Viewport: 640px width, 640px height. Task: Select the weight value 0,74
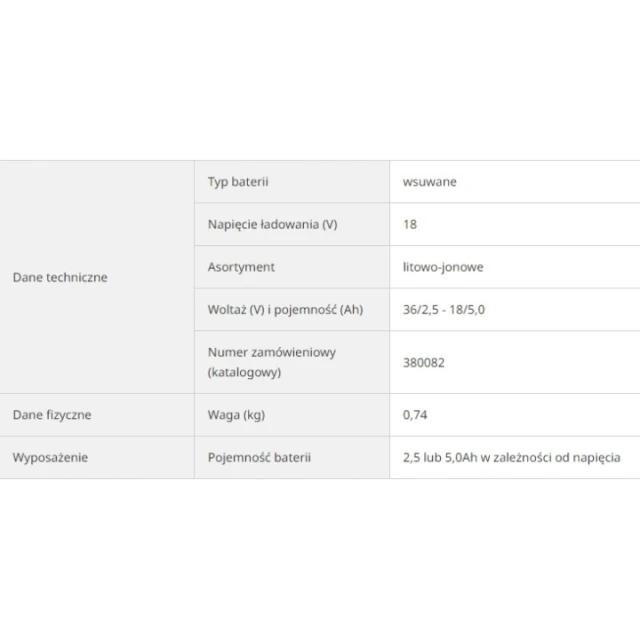415,415
